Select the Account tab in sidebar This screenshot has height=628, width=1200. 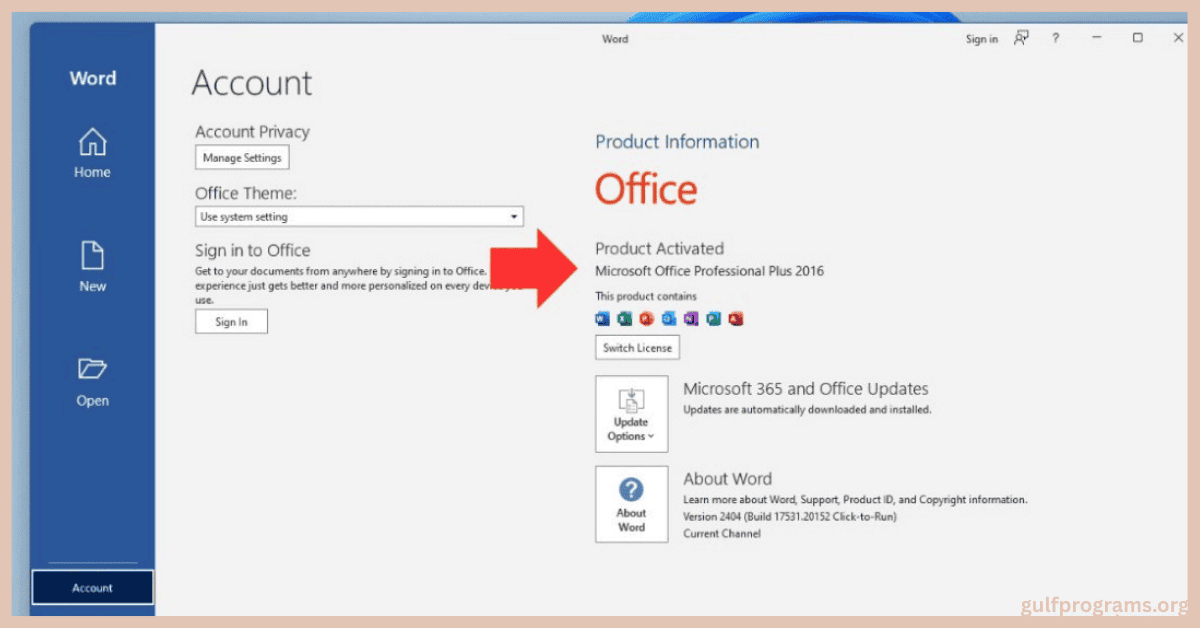point(92,588)
